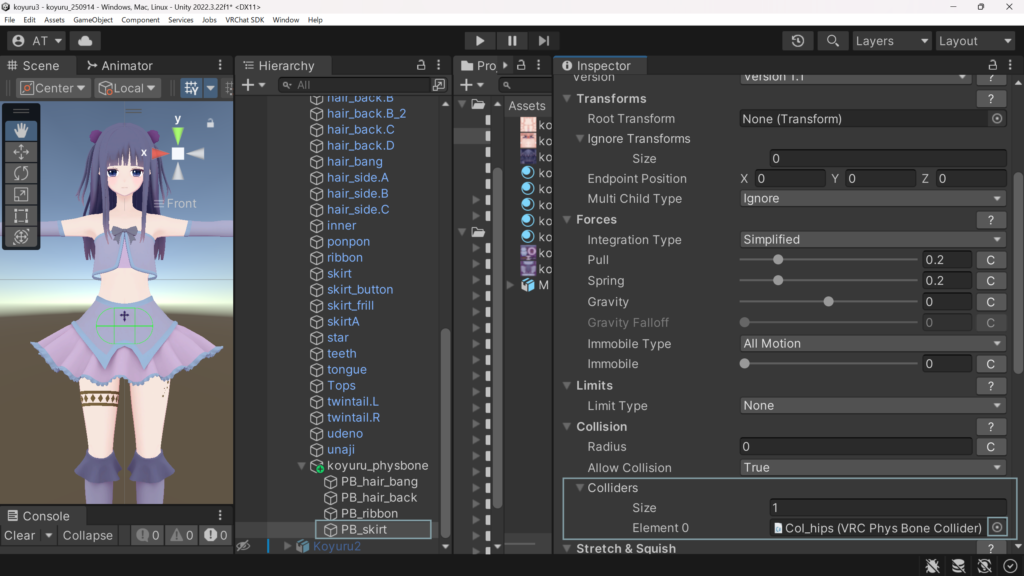This screenshot has height=576, width=1024.
Task: Select the Hand tool in Scene view
Action: [21, 131]
